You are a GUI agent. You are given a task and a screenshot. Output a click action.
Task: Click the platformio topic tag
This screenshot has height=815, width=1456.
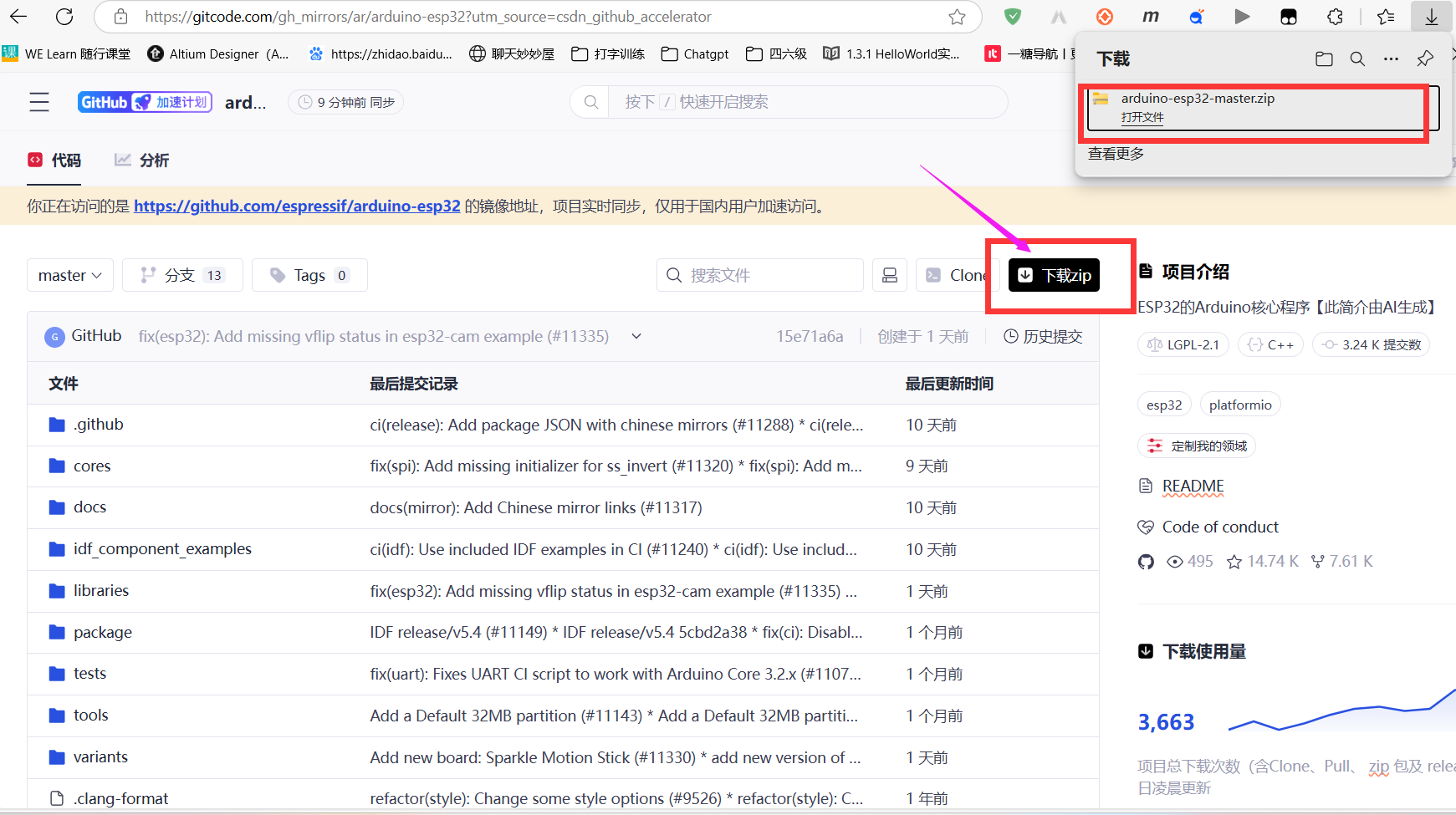tap(1240, 405)
